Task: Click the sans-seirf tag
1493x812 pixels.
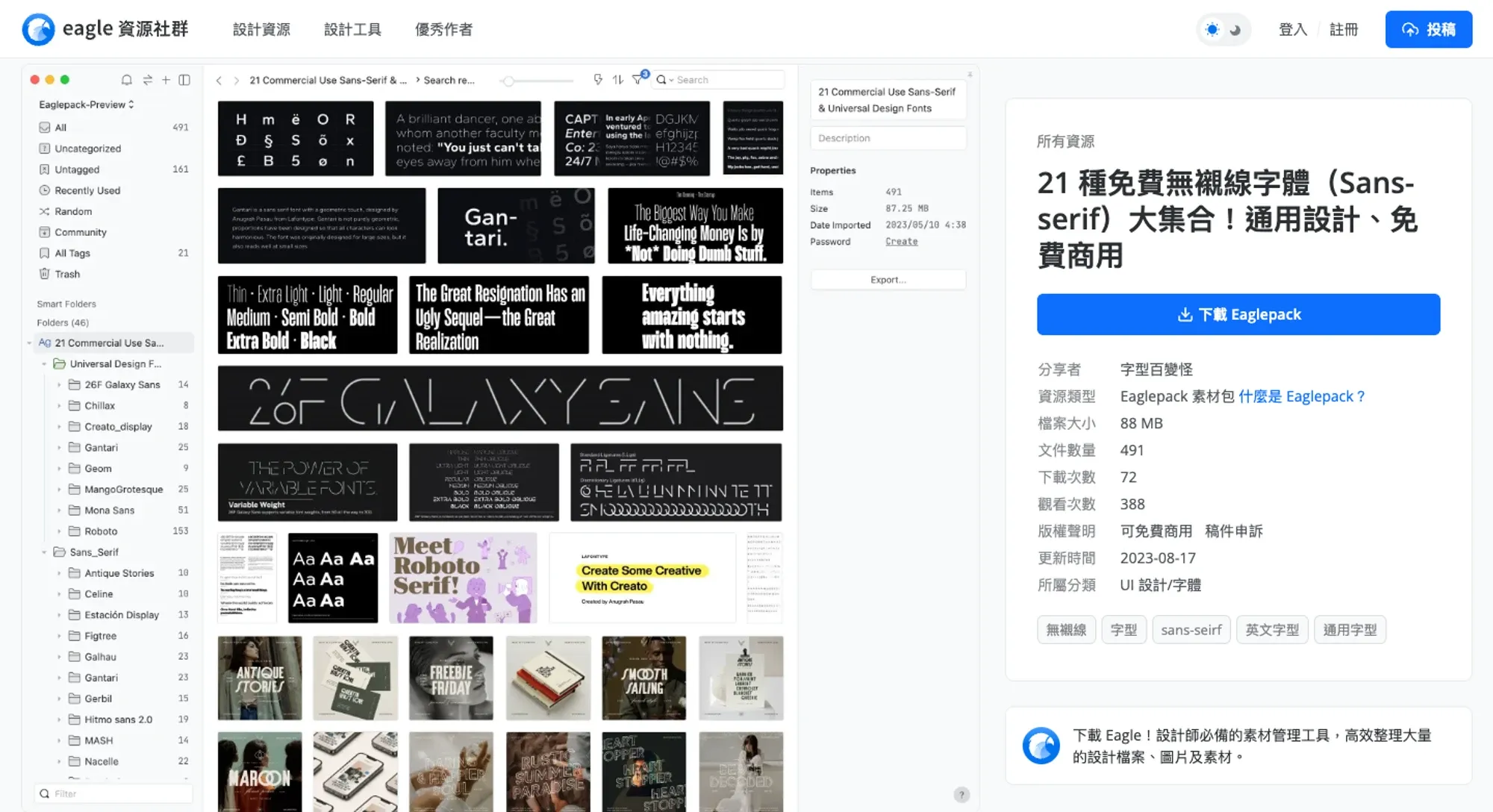Action: pos(1191,630)
